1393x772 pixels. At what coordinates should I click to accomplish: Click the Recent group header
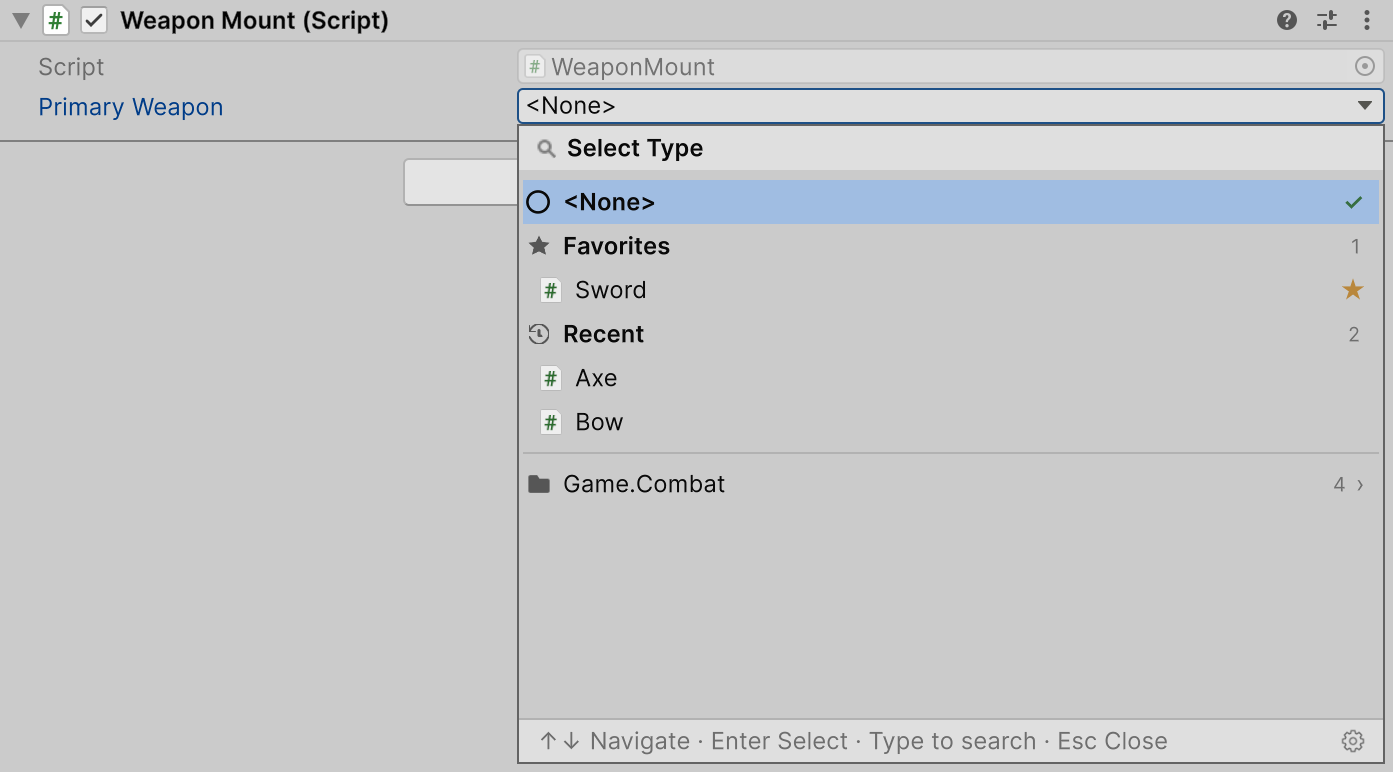coord(951,334)
